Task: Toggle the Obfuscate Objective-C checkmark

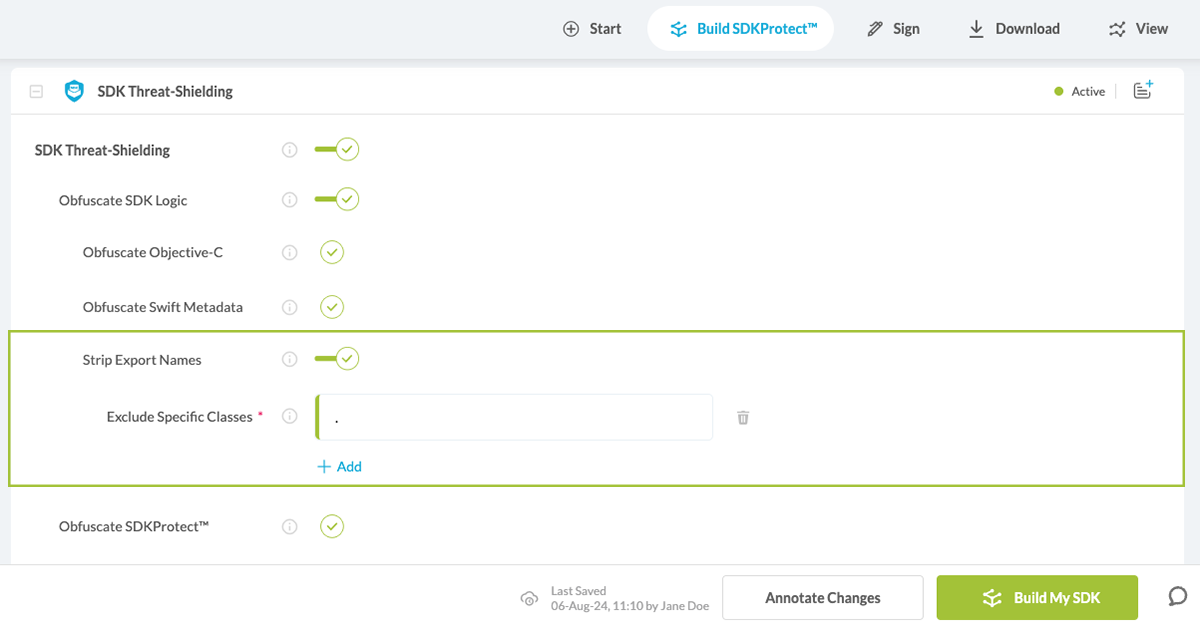Action: click(x=331, y=252)
